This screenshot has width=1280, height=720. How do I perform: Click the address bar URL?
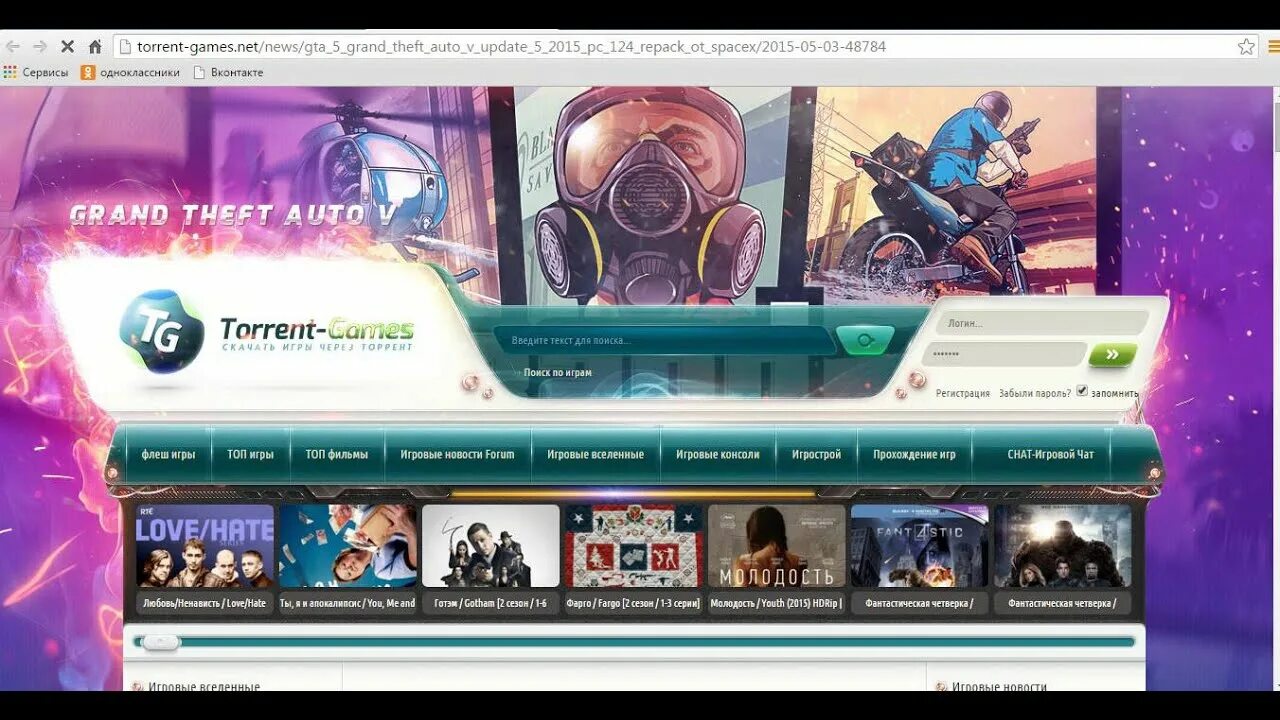pyautogui.click(x=511, y=46)
